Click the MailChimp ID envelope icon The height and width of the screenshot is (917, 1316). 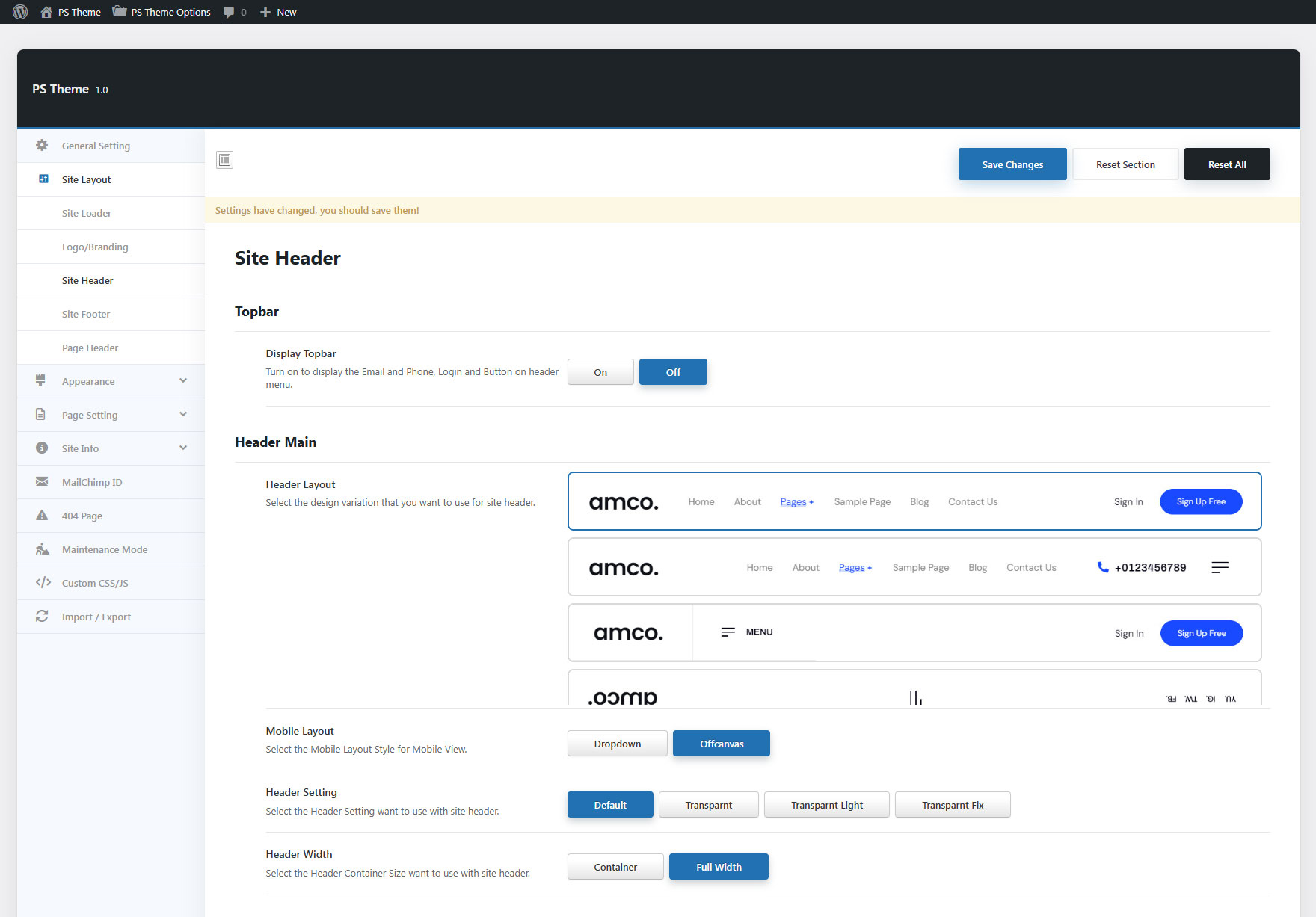[42, 482]
